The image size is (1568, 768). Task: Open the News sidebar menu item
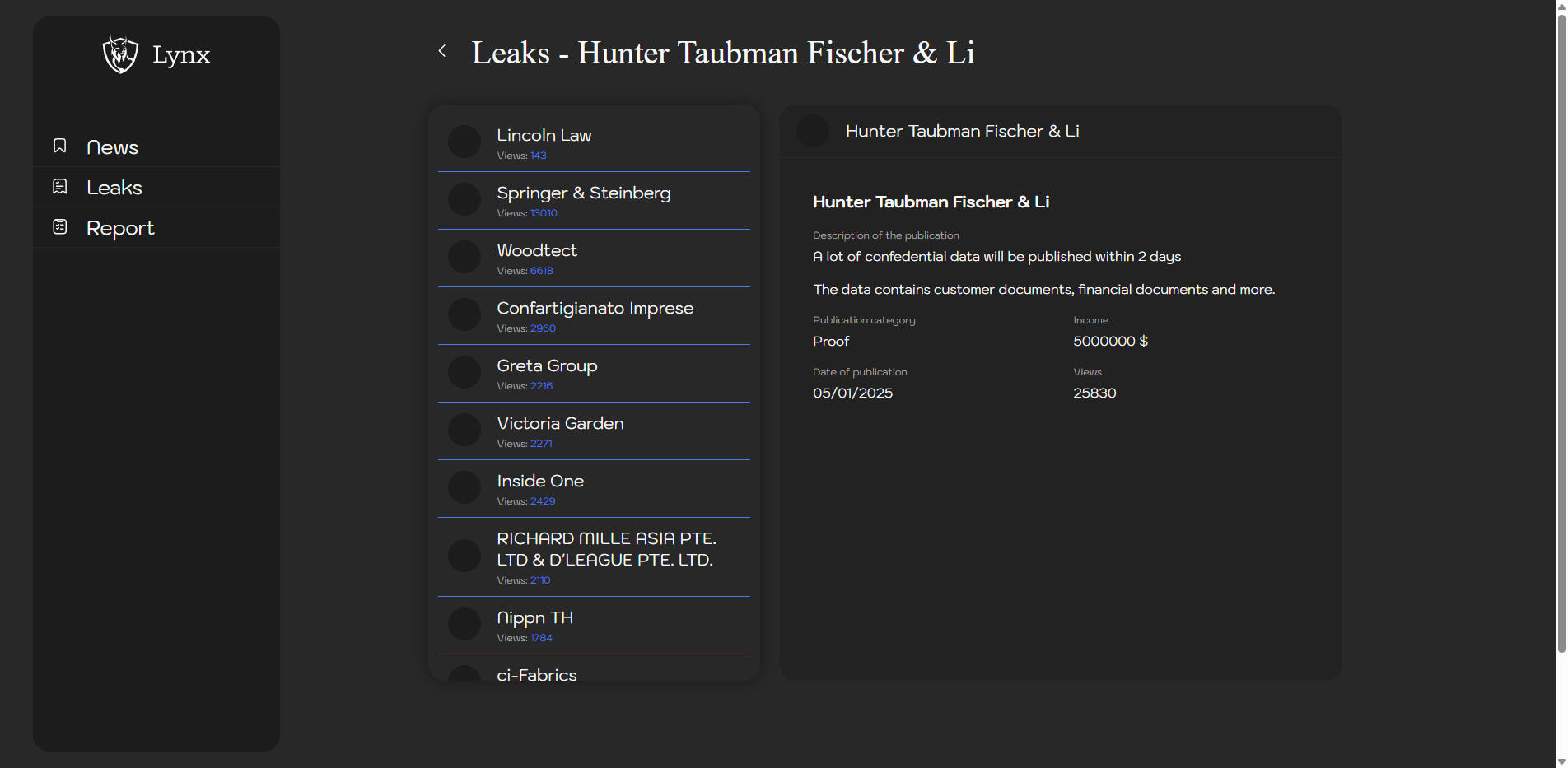(x=113, y=147)
